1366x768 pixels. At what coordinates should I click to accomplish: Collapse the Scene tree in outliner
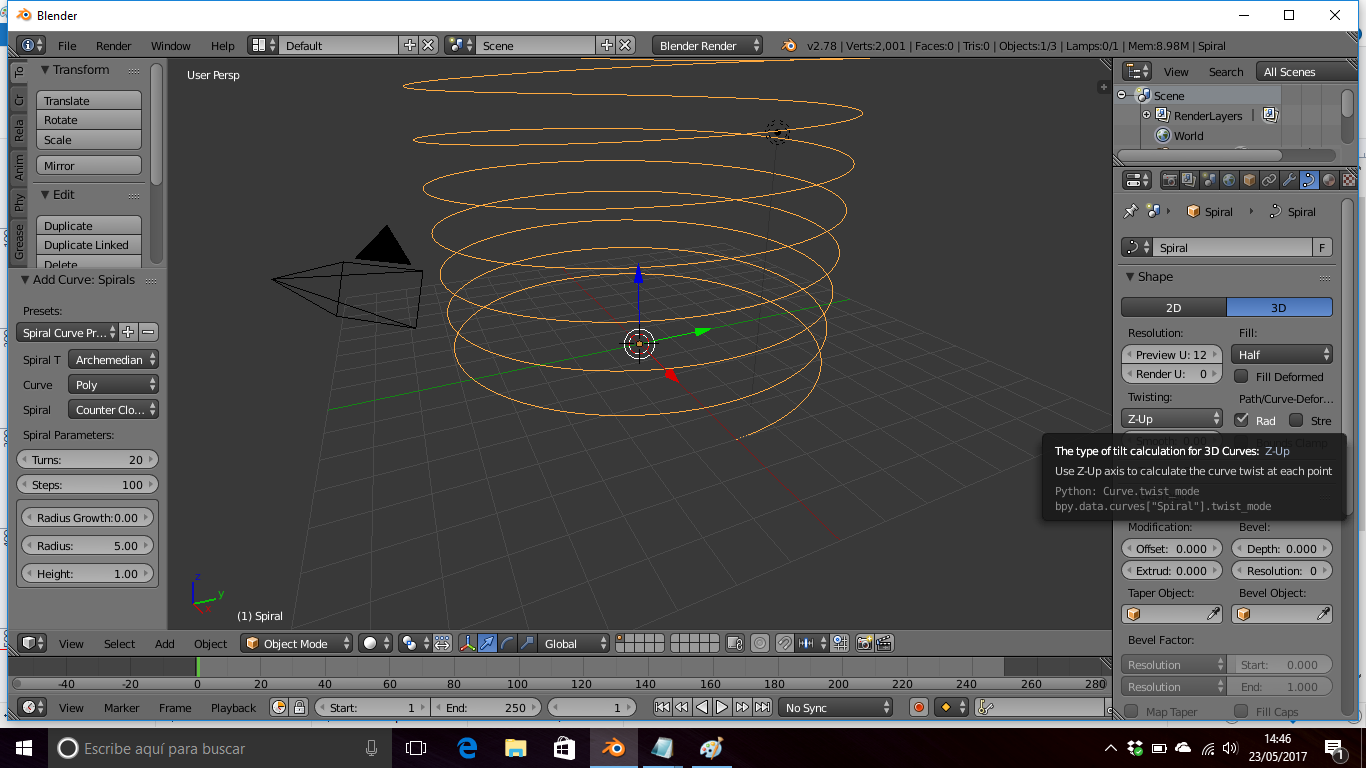tap(1122, 95)
